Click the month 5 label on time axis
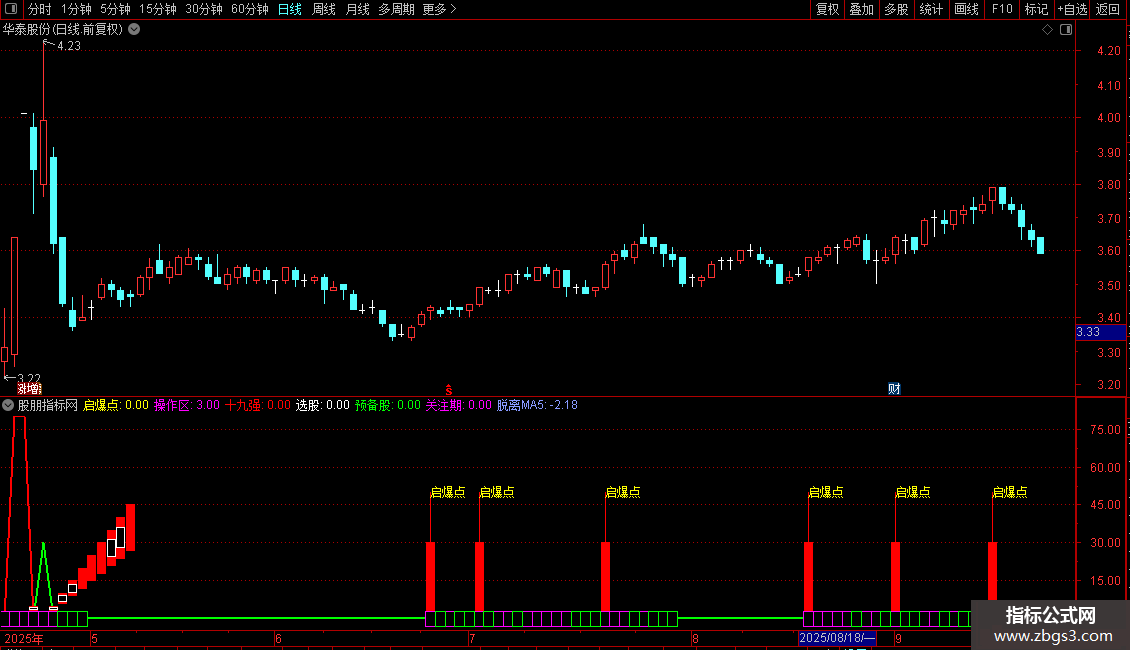Image resolution: width=1130 pixels, height=650 pixels. pos(94,638)
